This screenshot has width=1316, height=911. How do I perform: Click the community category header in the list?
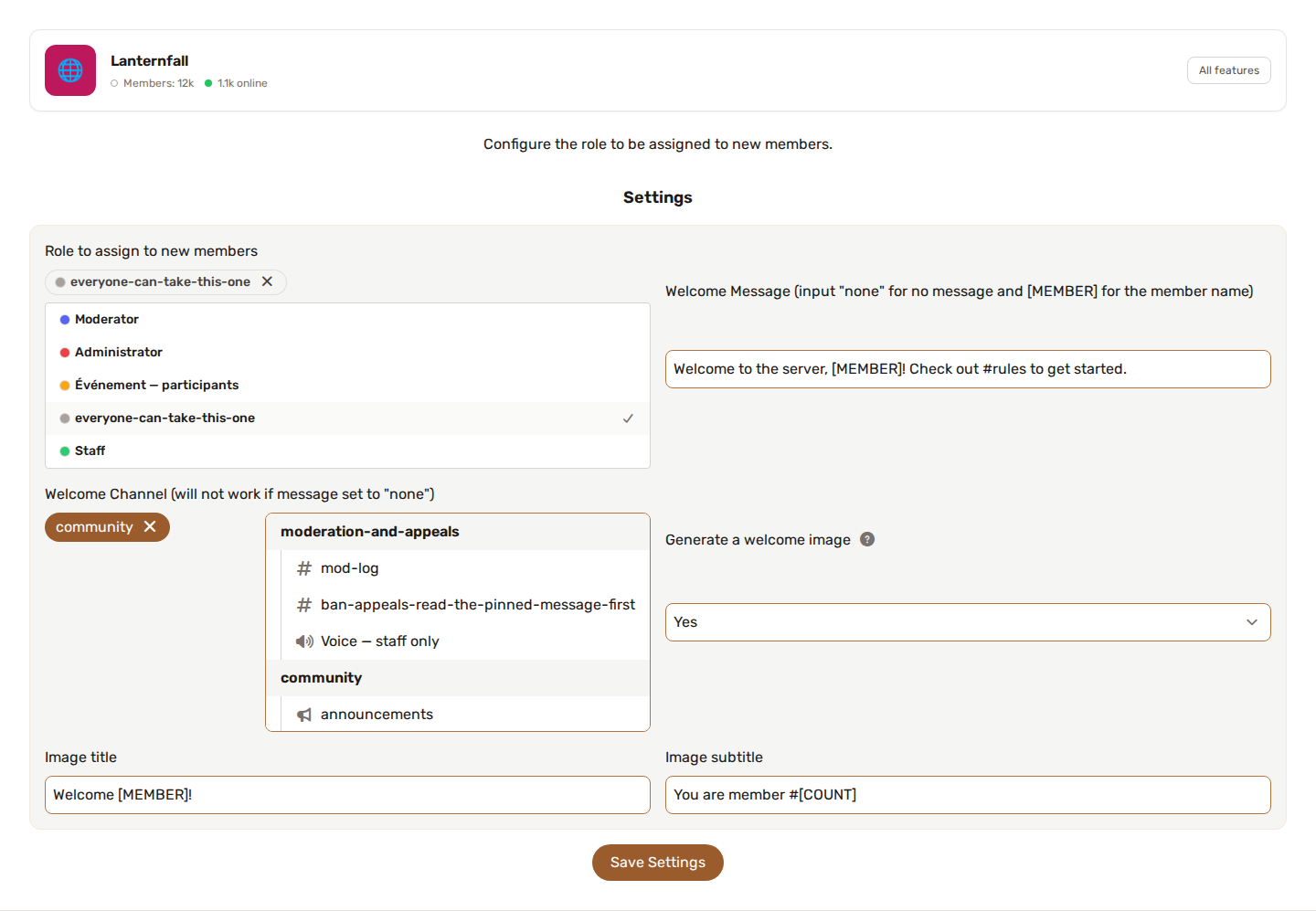pyautogui.click(x=458, y=678)
